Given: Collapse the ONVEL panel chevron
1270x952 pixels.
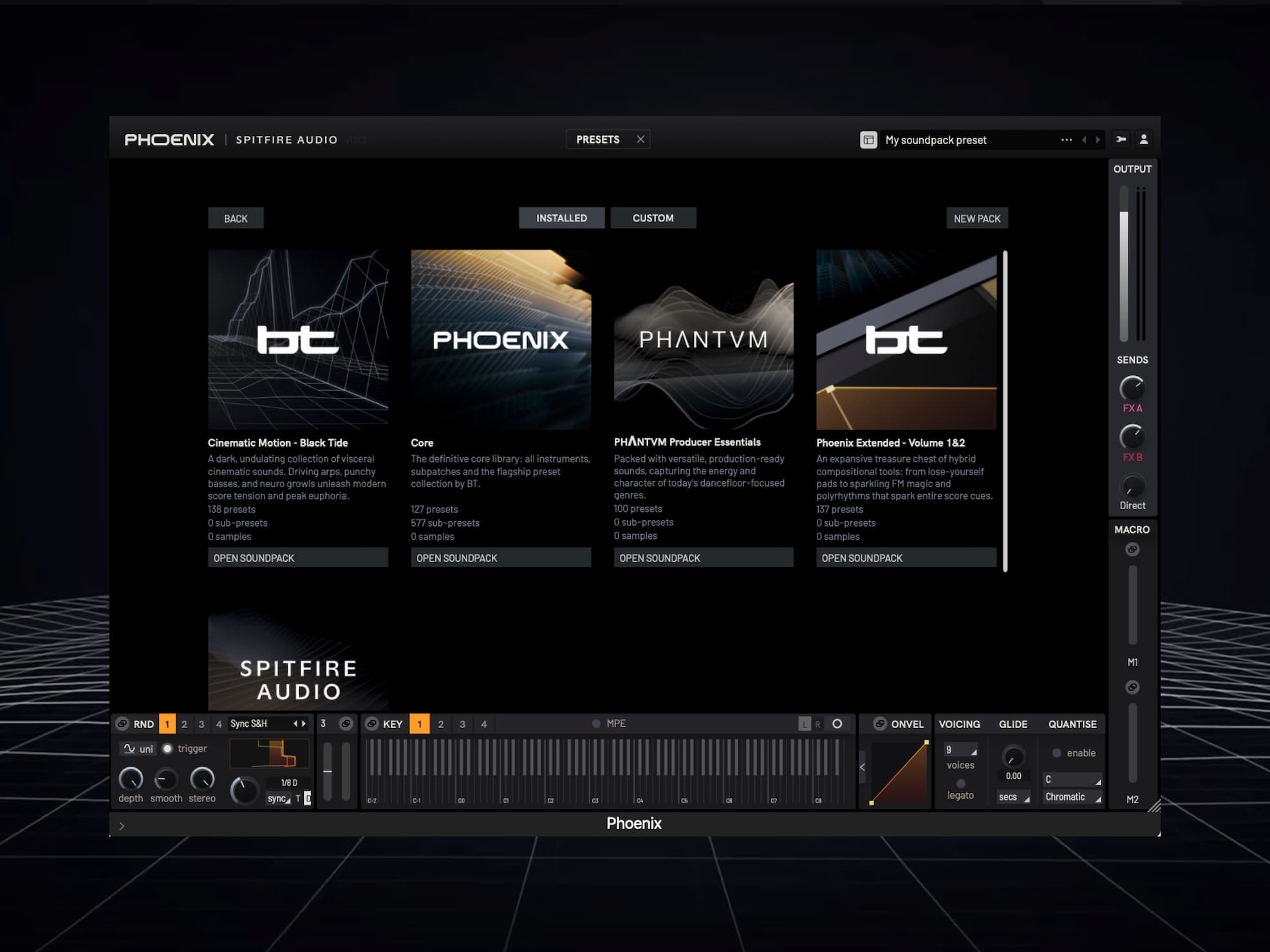Looking at the screenshot, I should [863, 767].
